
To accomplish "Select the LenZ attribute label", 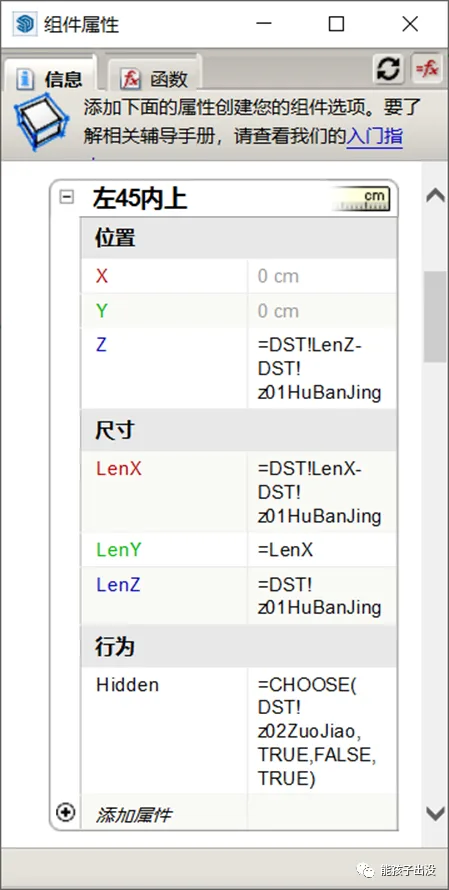I will (x=119, y=585).
